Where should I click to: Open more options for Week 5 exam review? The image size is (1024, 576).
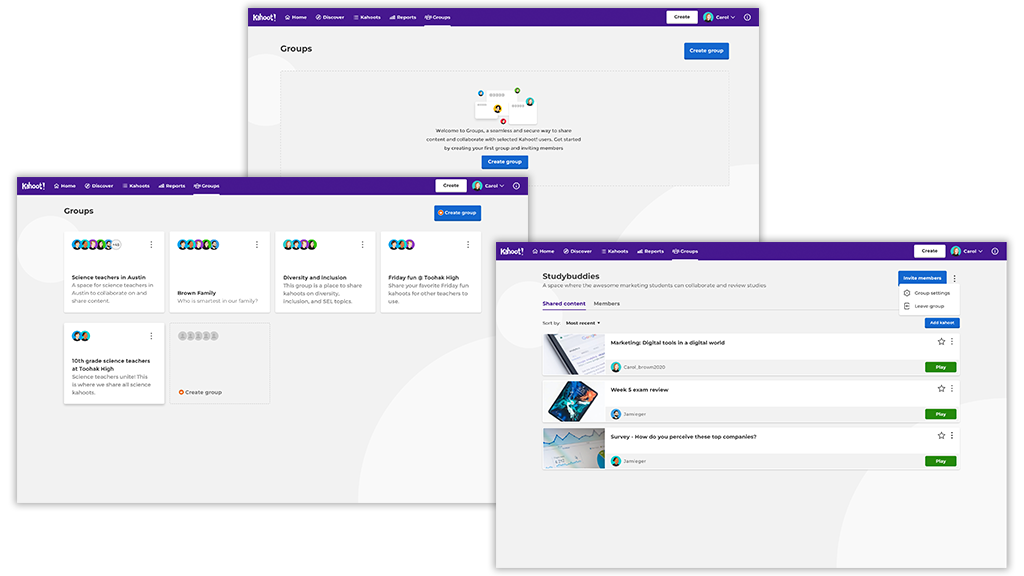(x=952, y=389)
